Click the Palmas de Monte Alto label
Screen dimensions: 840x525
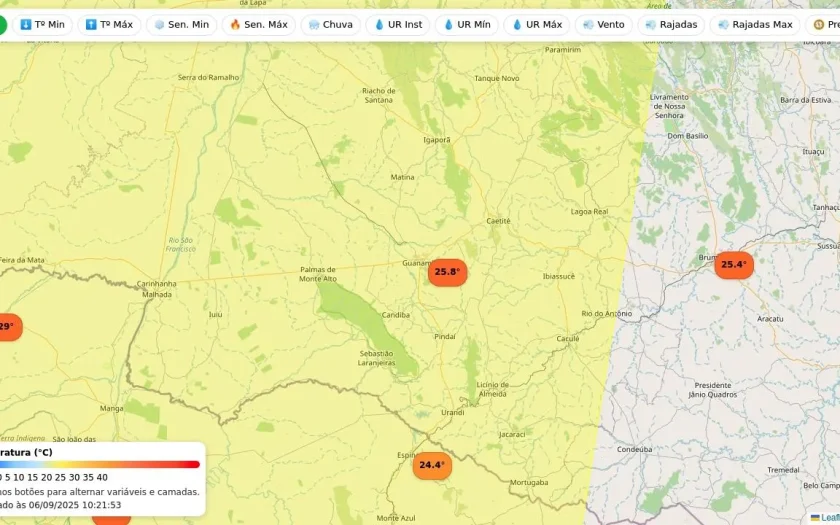(318, 274)
